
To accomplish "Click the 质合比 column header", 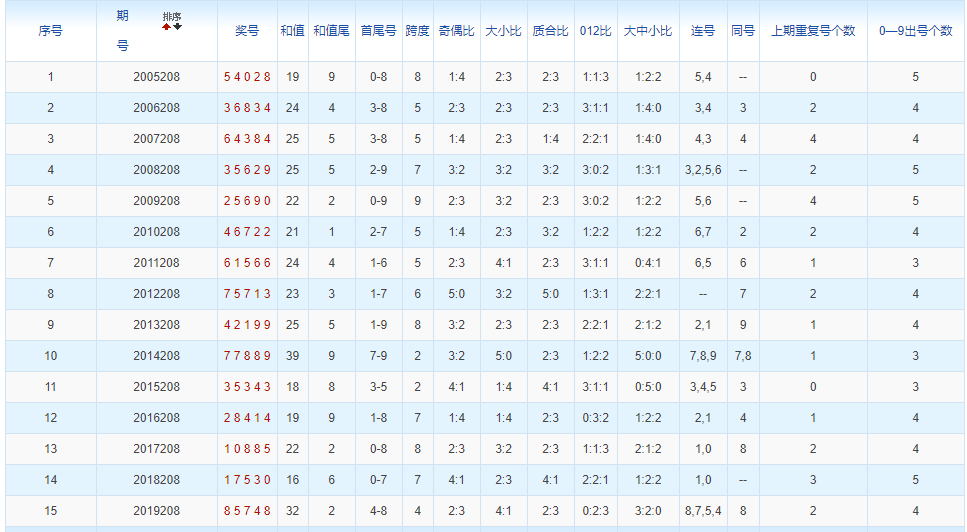I will (x=551, y=31).
